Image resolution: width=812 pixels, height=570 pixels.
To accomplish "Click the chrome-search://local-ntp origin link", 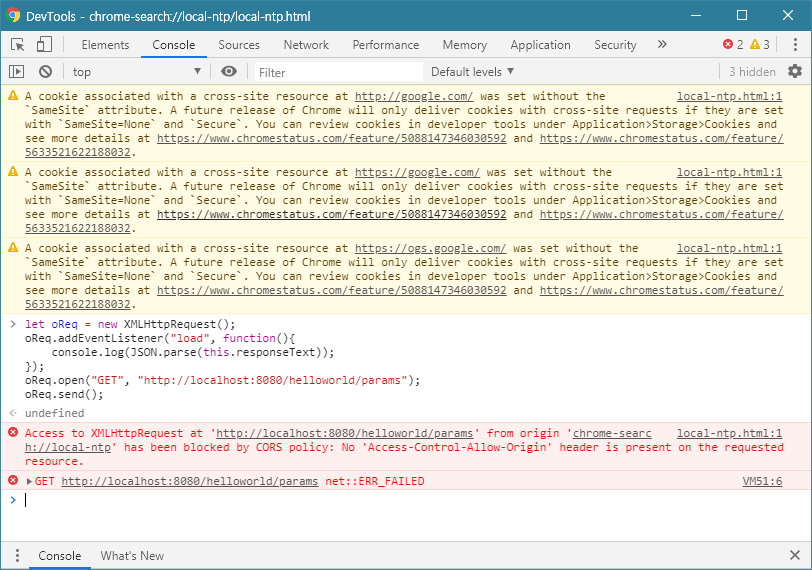I will click(612, 433).
